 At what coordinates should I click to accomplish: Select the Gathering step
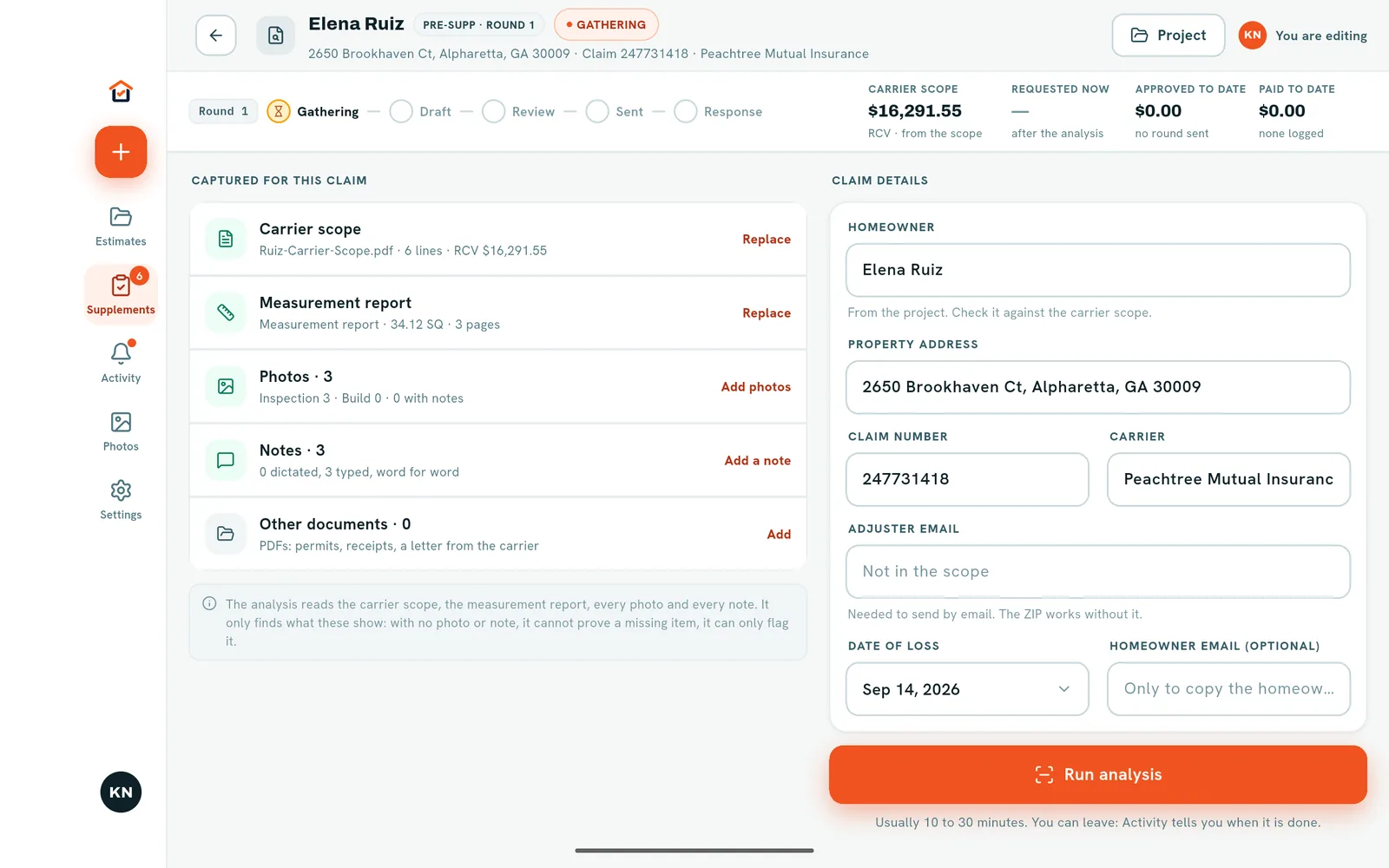(313, 111)
